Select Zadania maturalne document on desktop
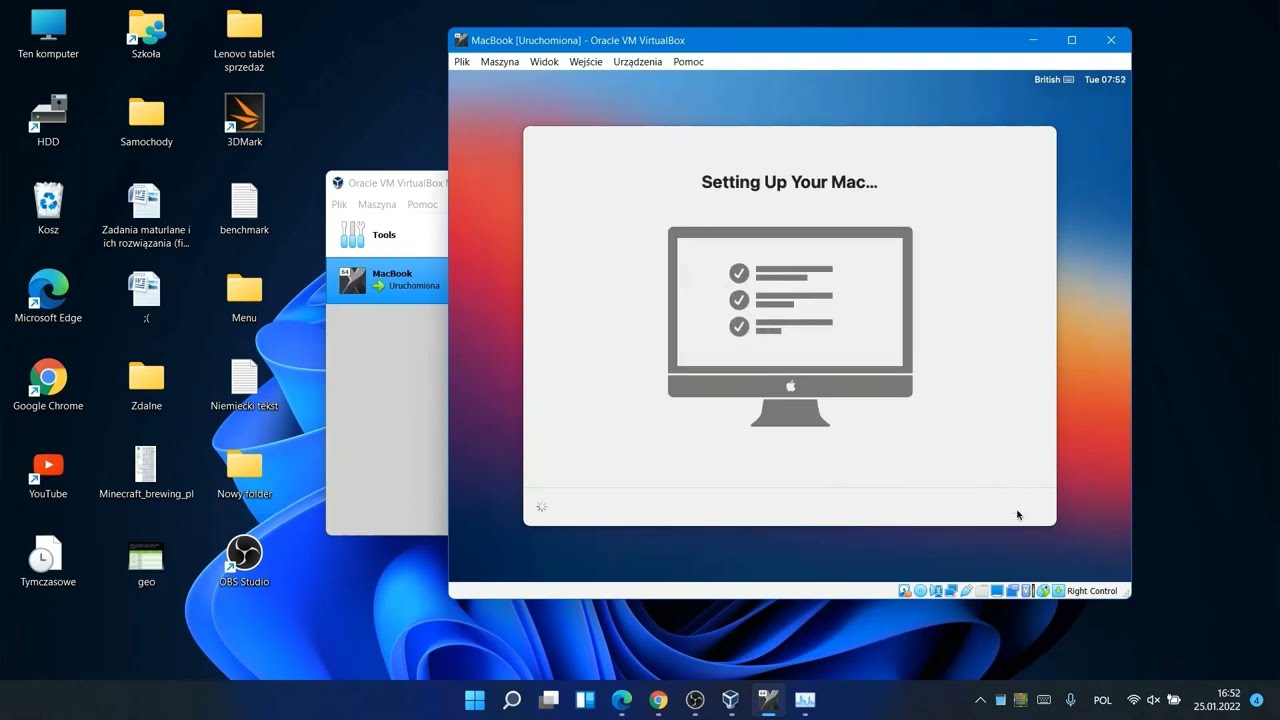This screenshot has height=720, width=1280. [146, 217]
